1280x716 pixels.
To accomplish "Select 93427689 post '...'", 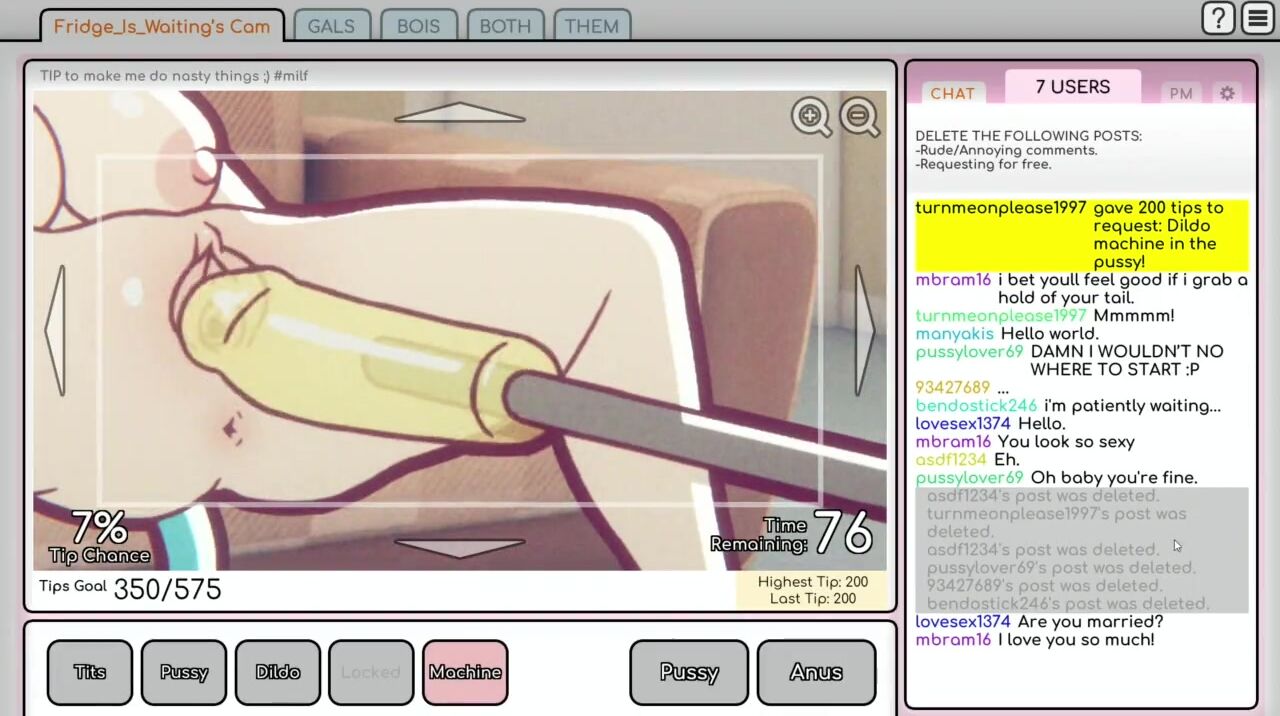I will point(962,388).
